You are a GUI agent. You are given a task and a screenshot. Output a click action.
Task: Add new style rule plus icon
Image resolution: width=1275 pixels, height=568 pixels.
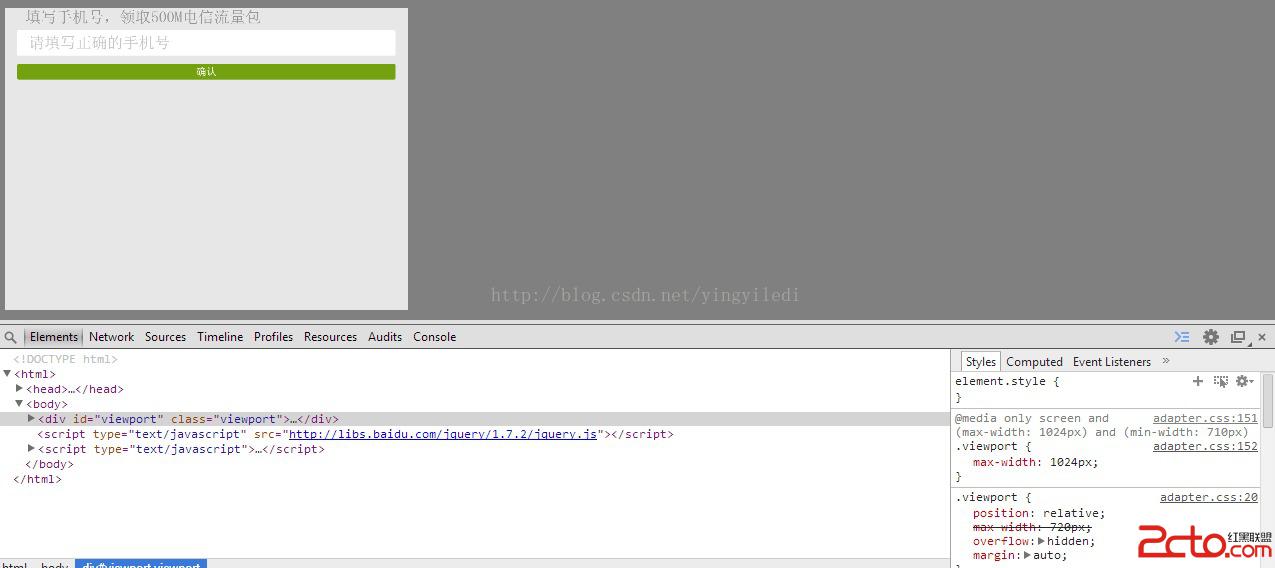point(1198,381)
